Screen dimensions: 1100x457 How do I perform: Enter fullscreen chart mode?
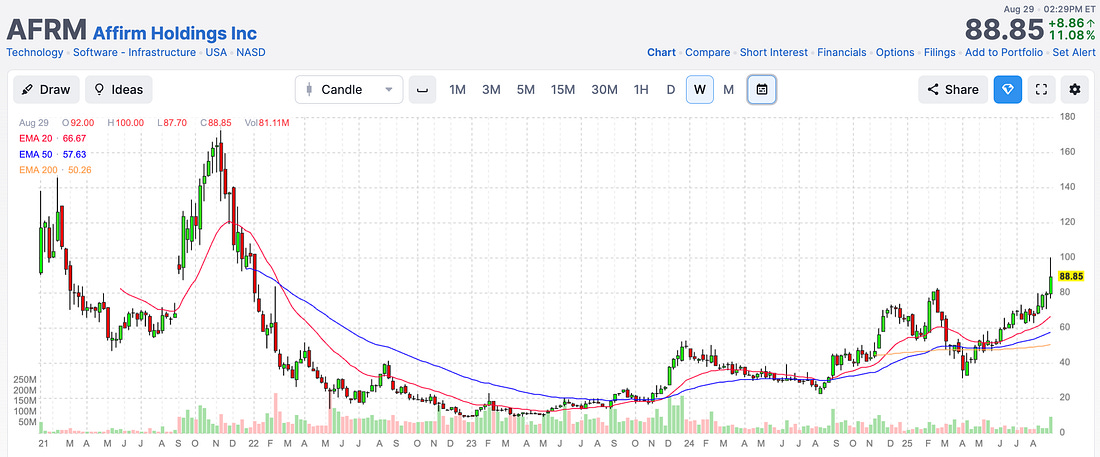pyautogui.click(x=1041, y=90)
